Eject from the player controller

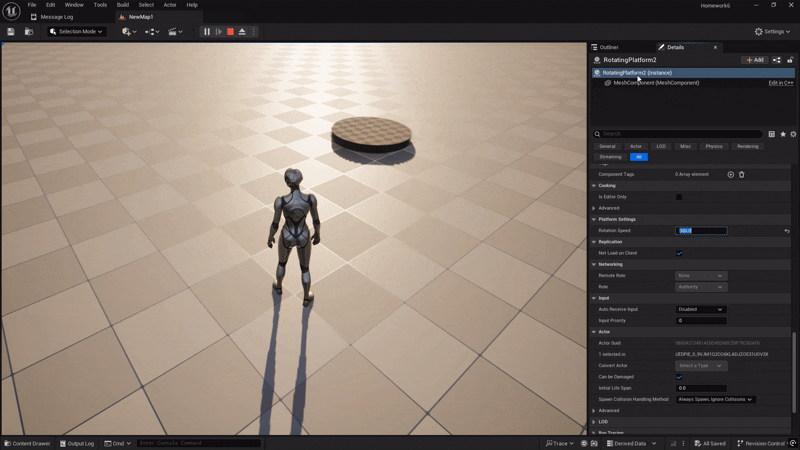tap(242, 32)
